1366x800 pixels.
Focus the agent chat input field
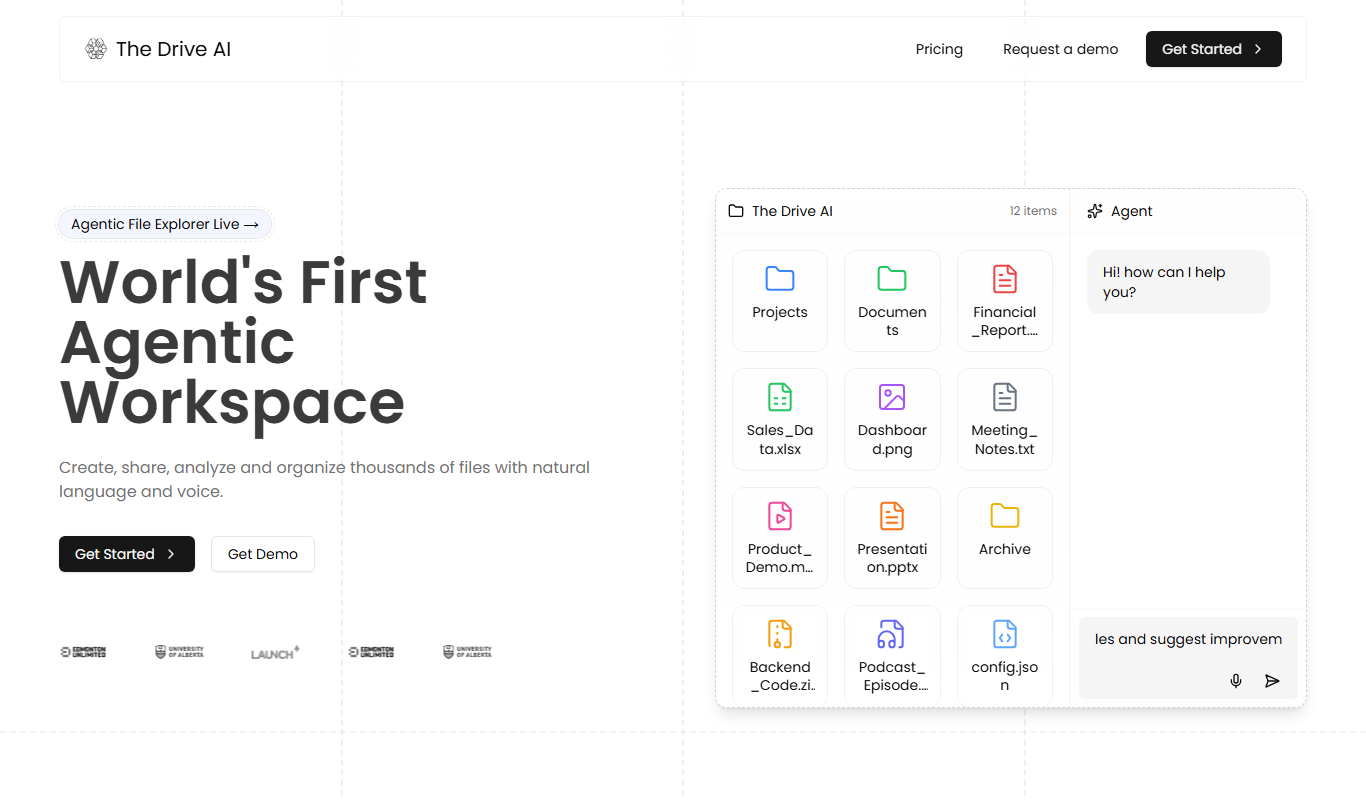click(1188, 639)
